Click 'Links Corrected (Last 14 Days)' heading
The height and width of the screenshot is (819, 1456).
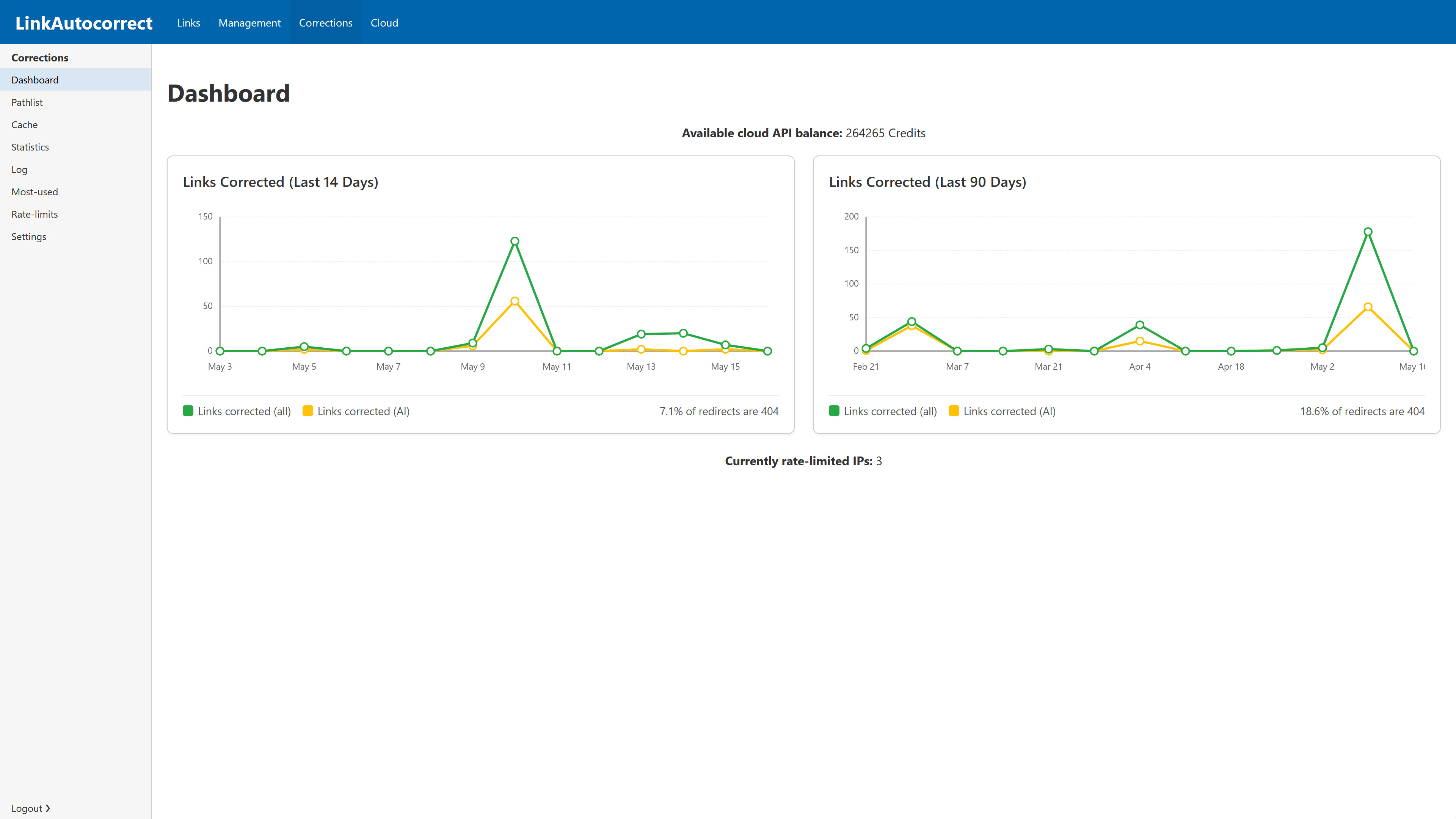coord(280,182)
